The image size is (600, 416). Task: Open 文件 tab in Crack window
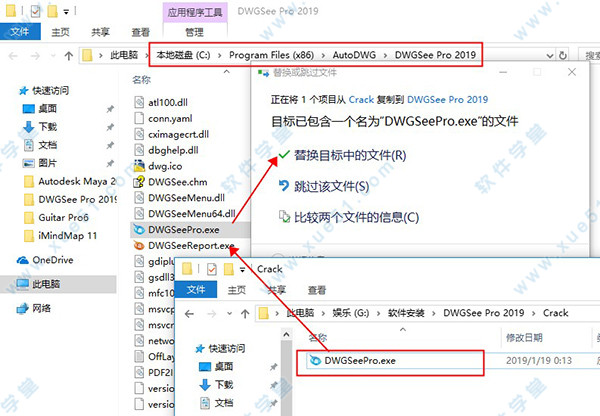(196, 290)
